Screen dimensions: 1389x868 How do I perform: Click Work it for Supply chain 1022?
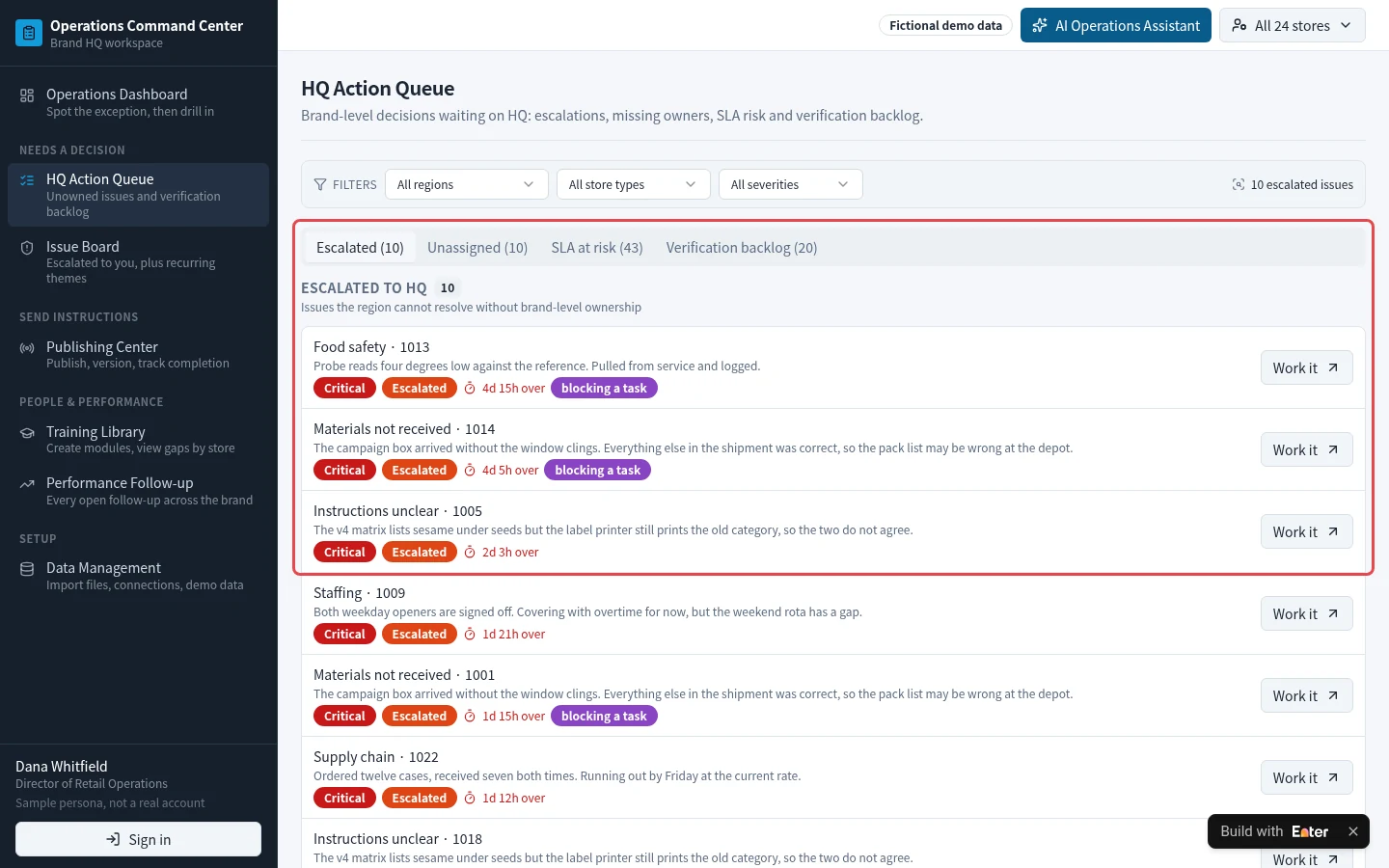point(1307,777)
